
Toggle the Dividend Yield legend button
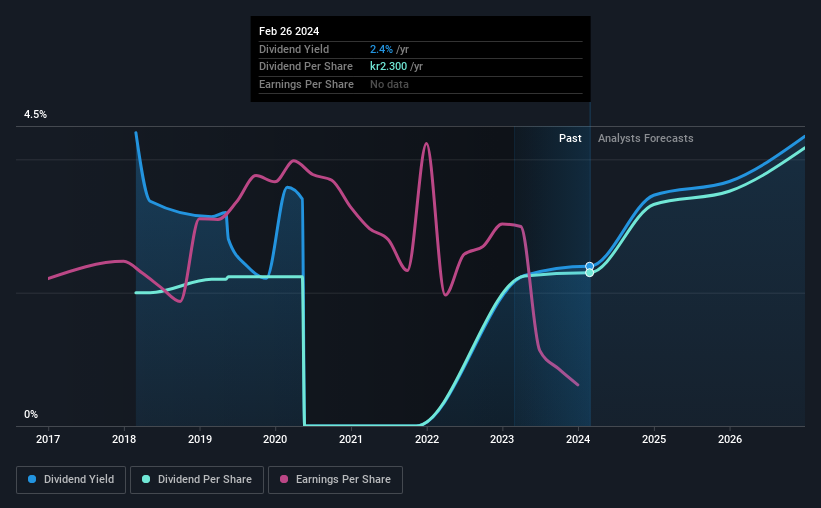pyautogui.click(x=71, y=480)
